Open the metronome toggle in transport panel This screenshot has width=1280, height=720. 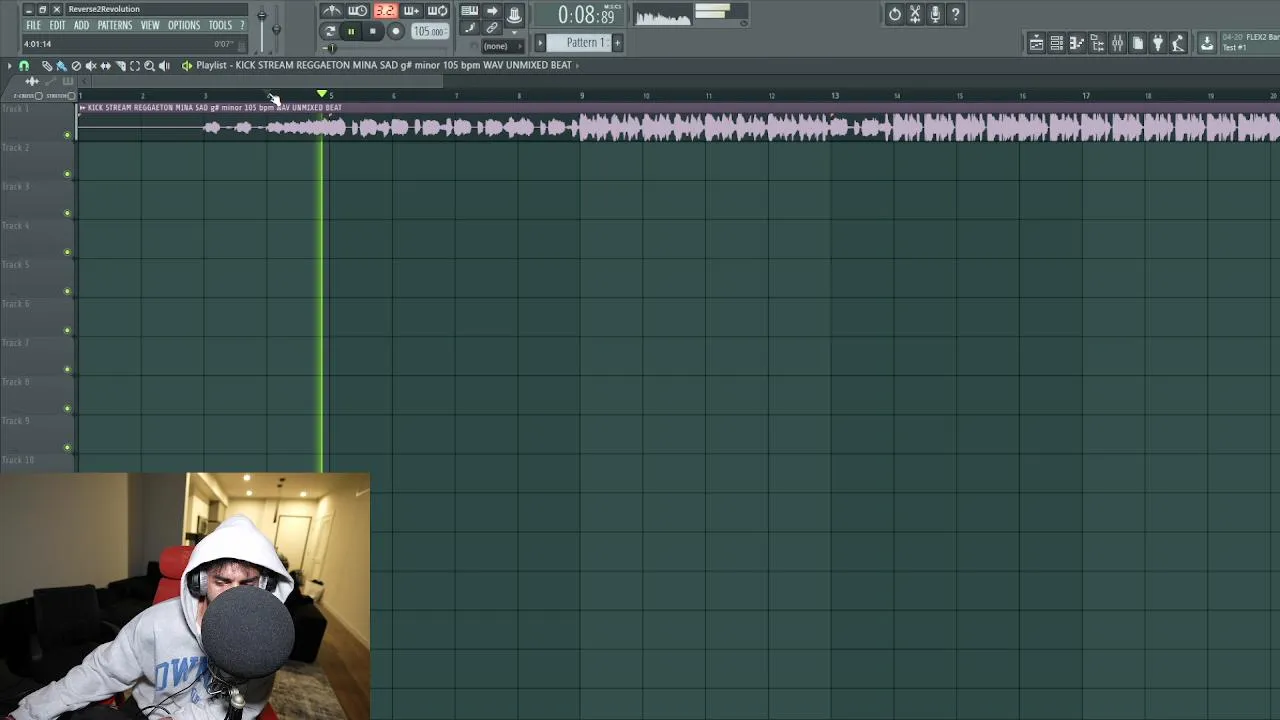pos(332,10)
